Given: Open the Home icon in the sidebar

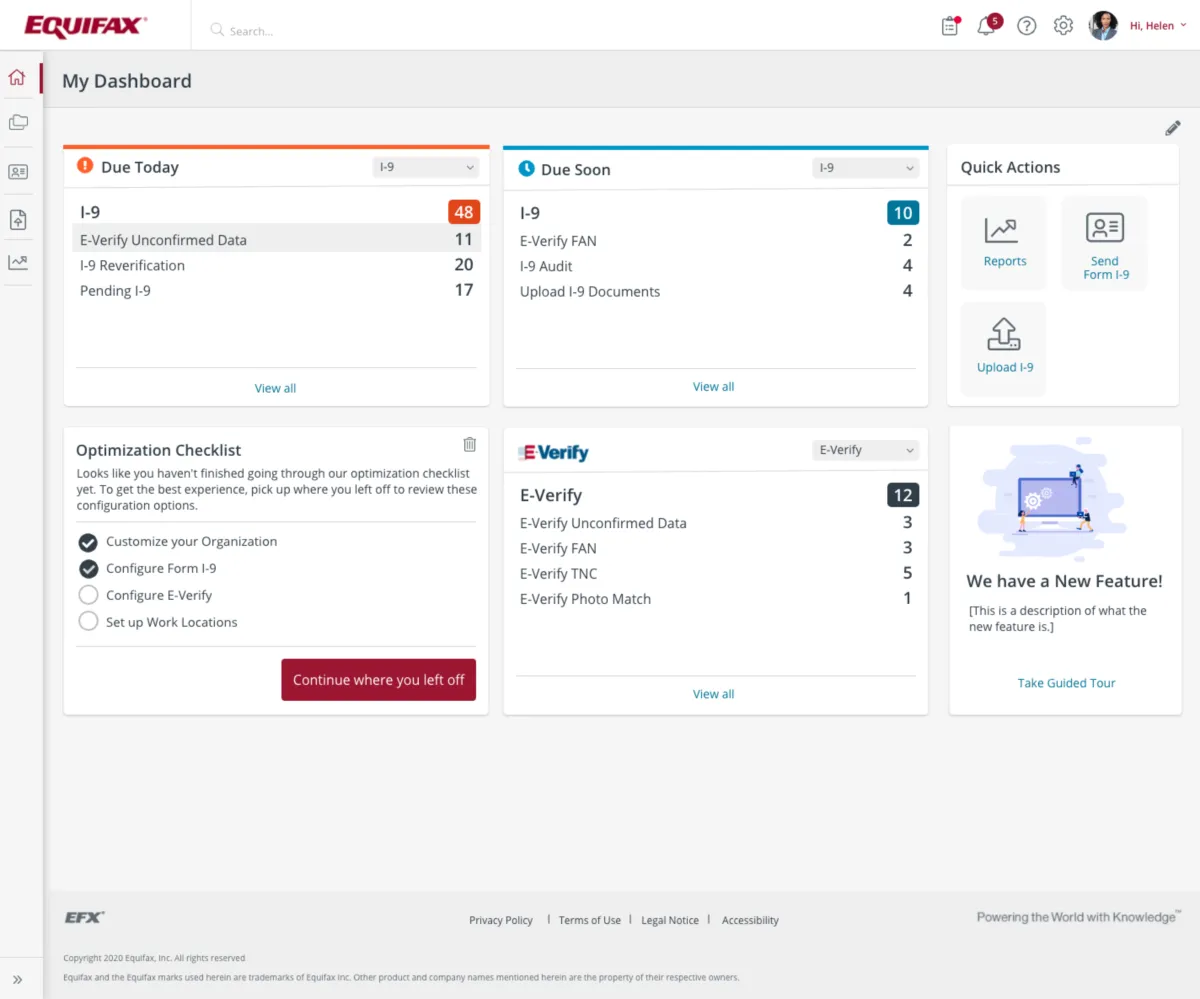Looking at the screenshot, I should (17, 77).
